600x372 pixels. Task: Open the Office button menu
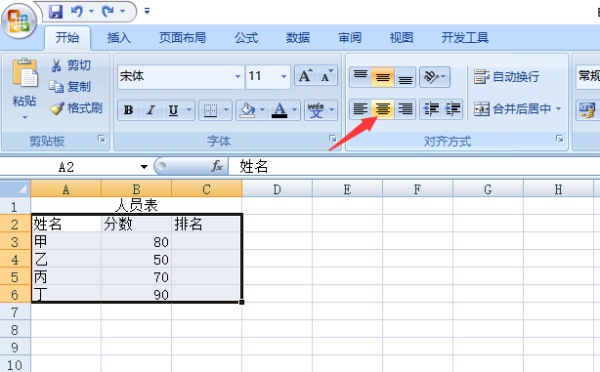point(19,21)
